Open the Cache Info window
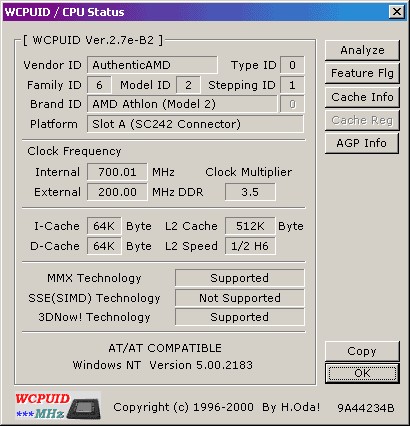The image size is (410, 426). [362, 97]
